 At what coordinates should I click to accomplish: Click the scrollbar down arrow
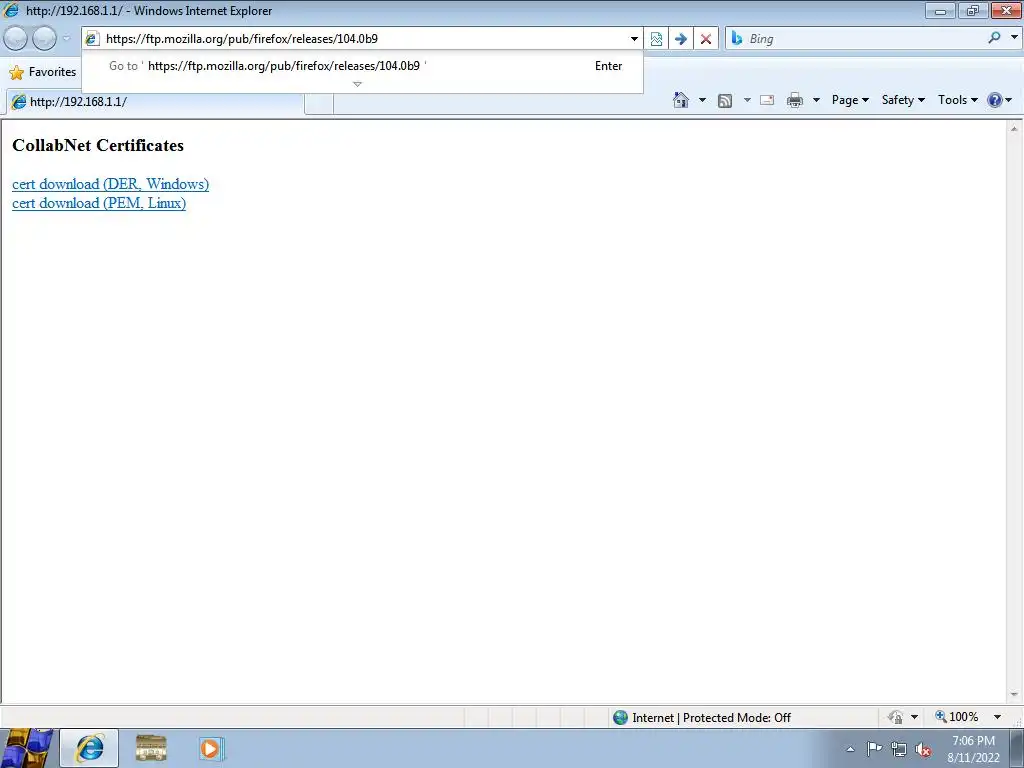point(1014,694)
